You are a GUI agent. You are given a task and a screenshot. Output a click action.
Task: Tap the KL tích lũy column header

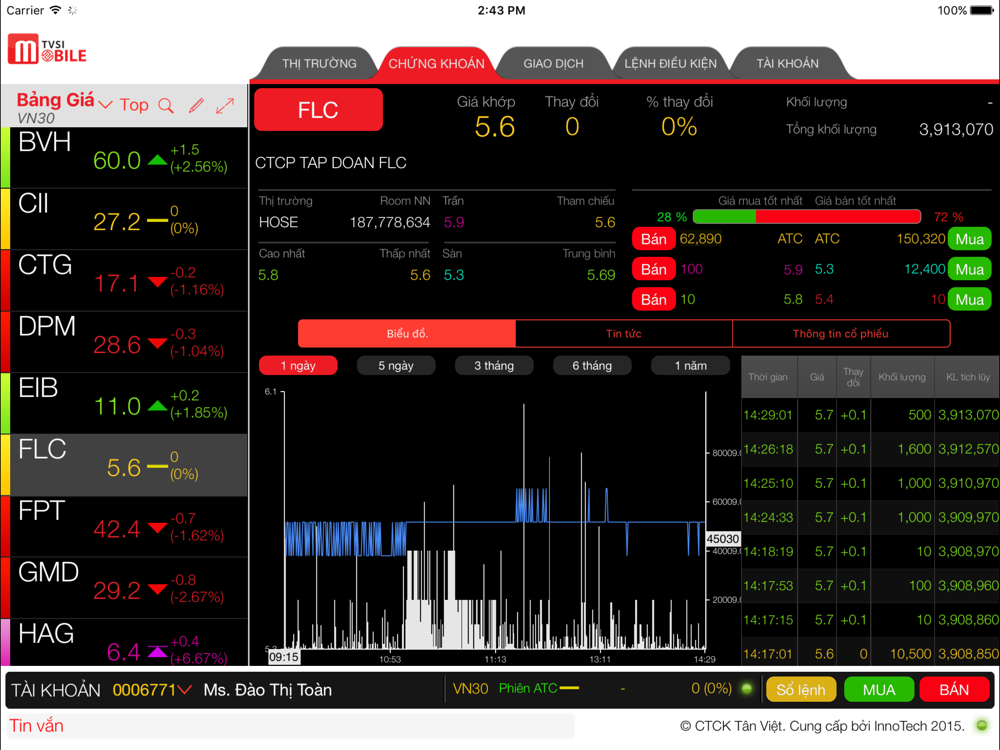(967, 377)
